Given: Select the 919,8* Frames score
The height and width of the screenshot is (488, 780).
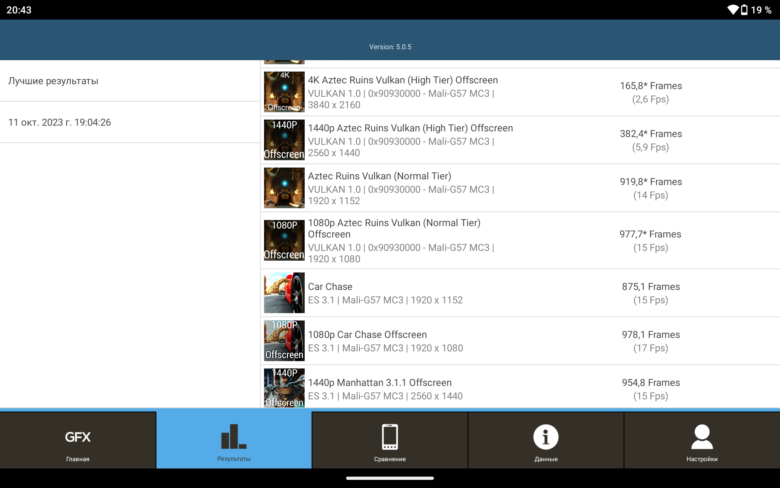Looking at the screenshot, I should [x=651, y=182].
